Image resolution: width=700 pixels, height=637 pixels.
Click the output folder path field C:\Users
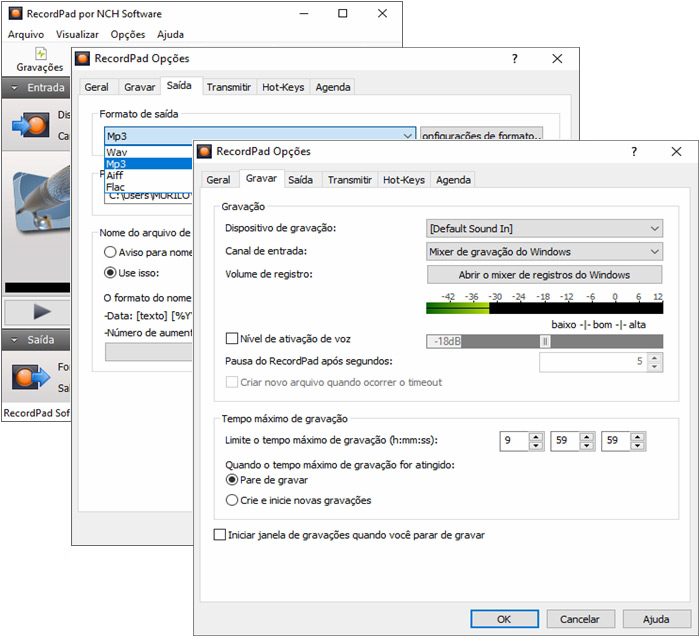coord(148,197)
